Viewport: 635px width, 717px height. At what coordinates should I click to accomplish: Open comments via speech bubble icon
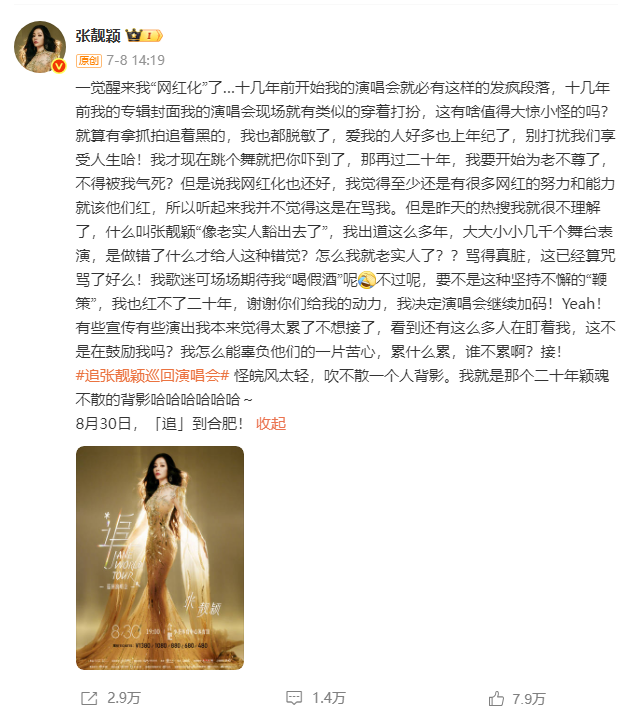coord(294,698)
